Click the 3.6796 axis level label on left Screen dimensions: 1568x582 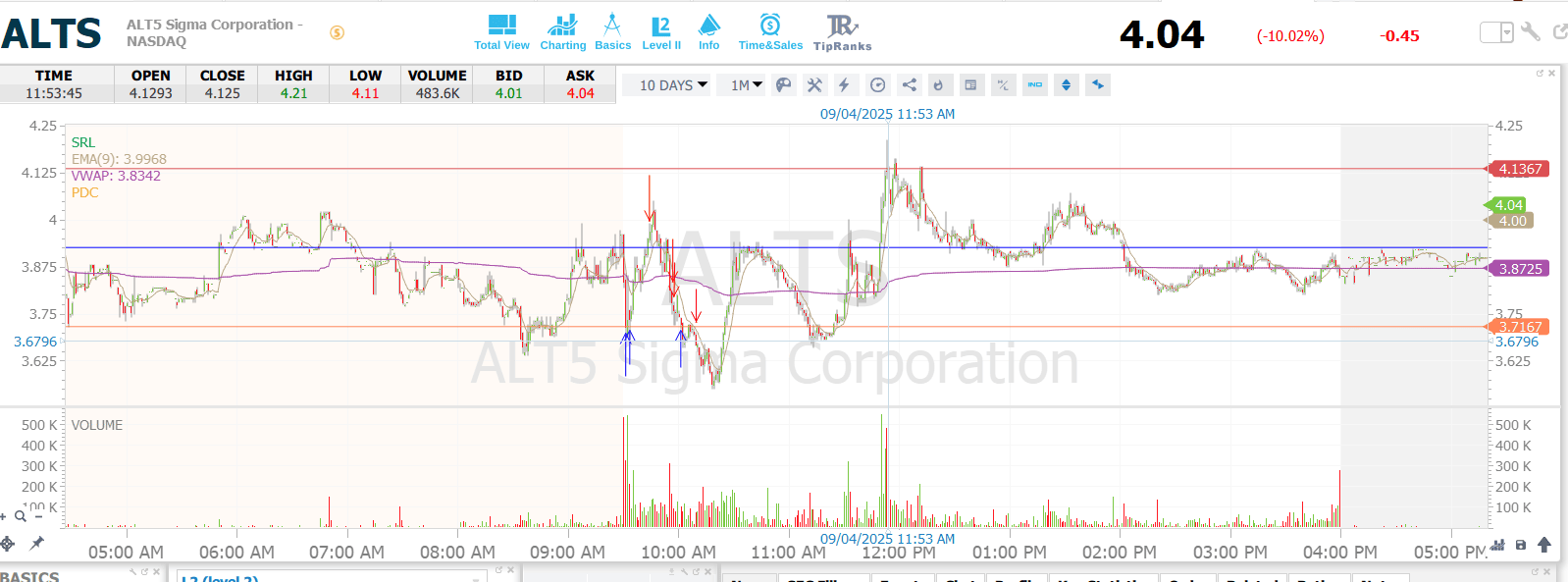pos(35,342)
